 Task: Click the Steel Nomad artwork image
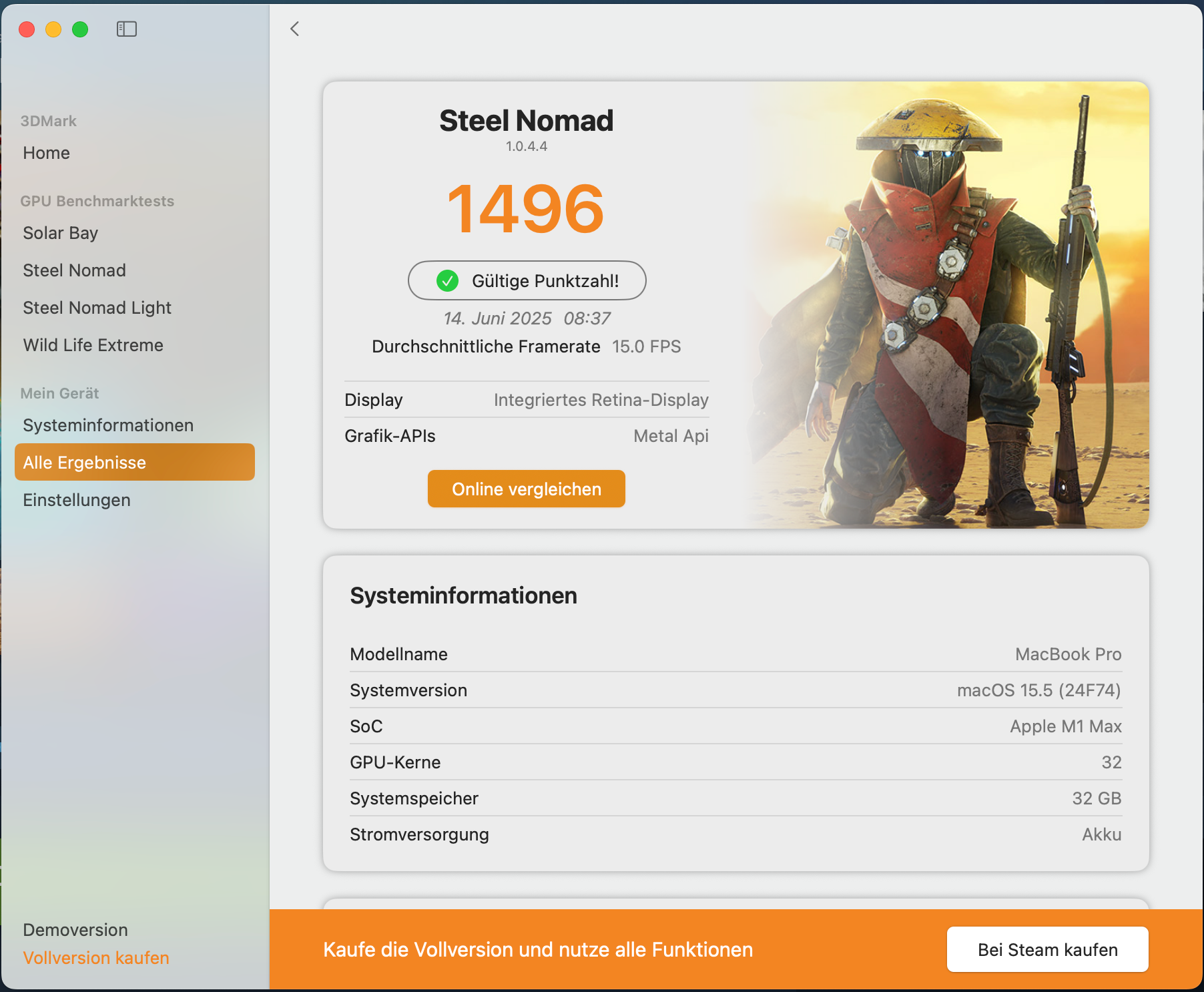pos(948,305)
